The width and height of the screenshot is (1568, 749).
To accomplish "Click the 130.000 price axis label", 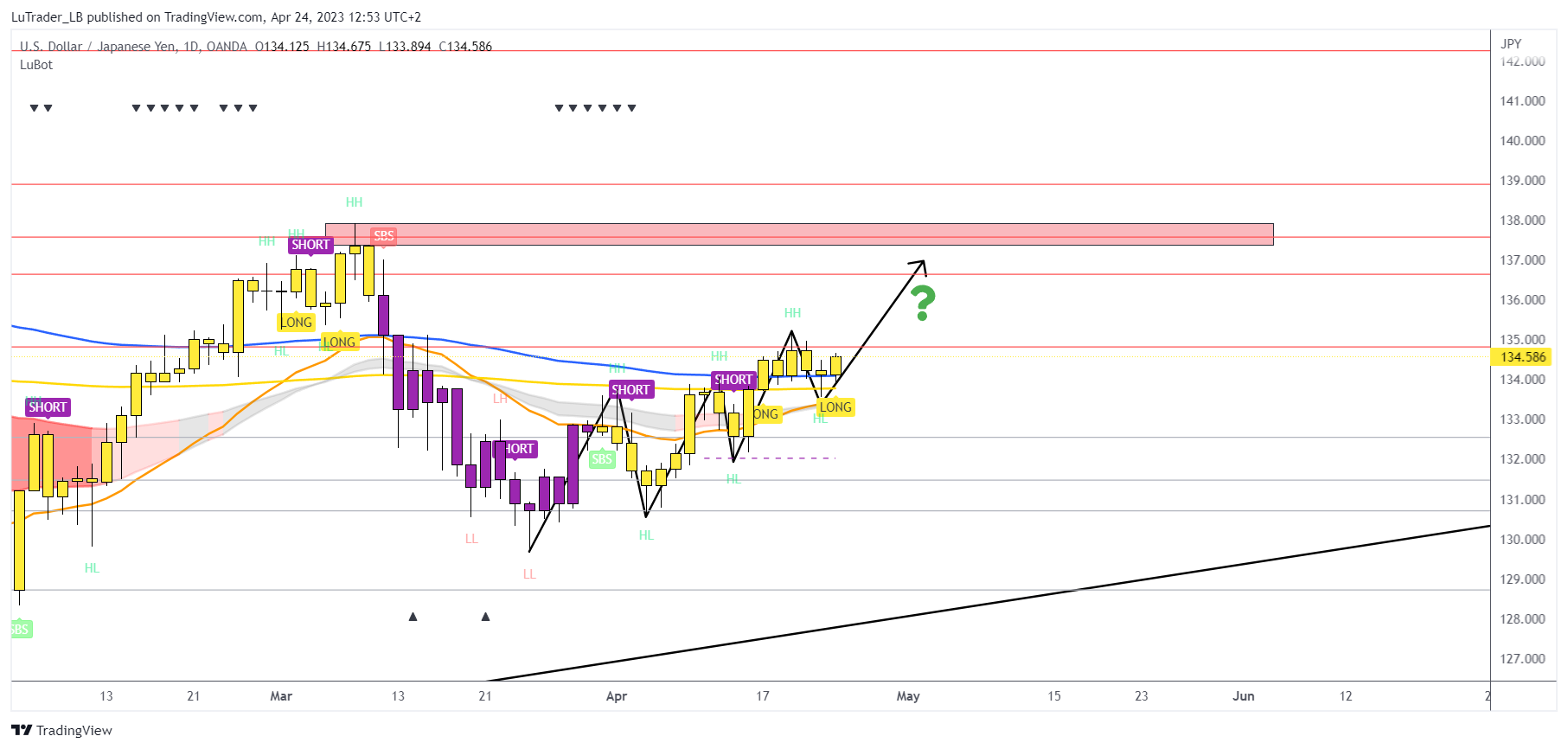I will 1522,540.
